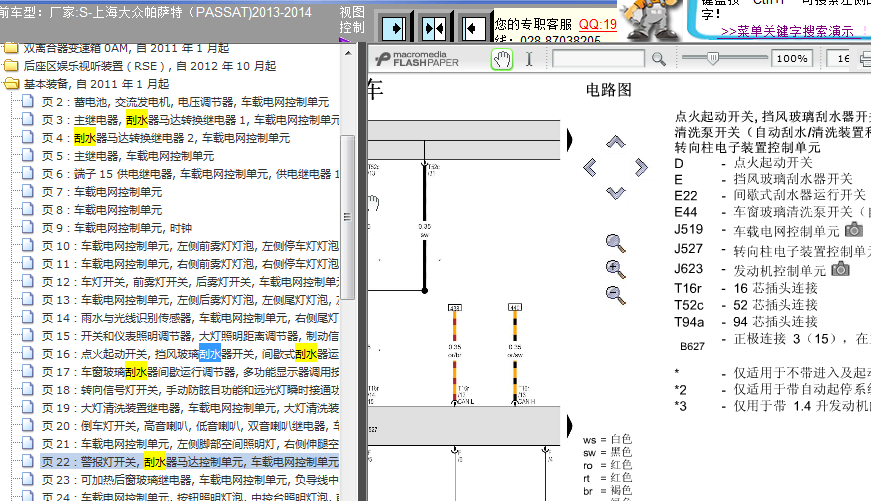This screenshot has width=871, height=501.
Task: Click the page icon beside 页 9
Action: (x=28, y=227)
